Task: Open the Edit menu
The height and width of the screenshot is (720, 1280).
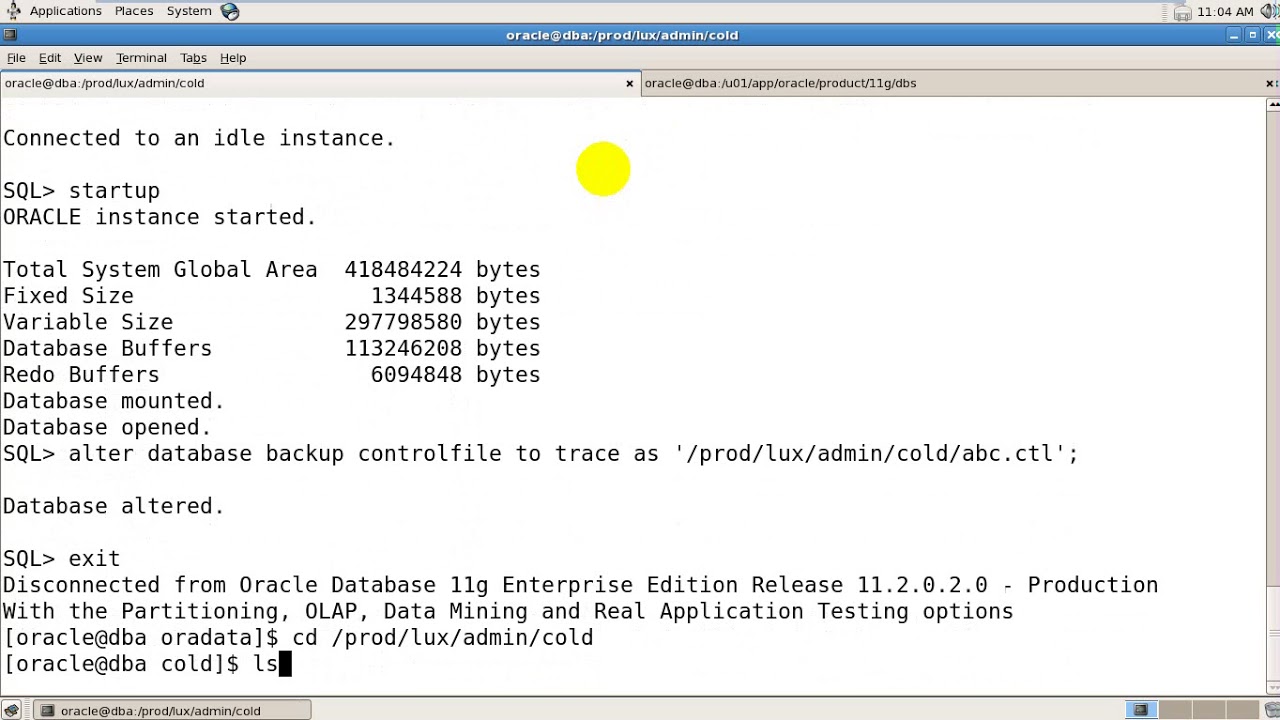Action: (50, 58)
